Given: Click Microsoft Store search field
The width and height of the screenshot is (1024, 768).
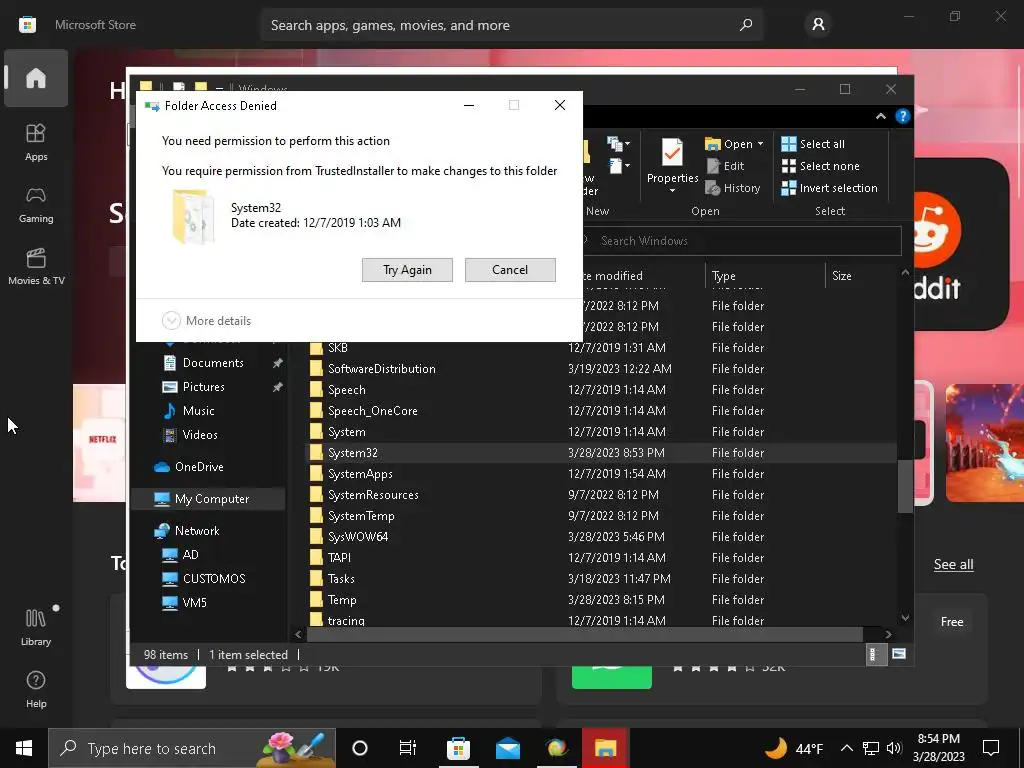Looking at the screenshot, I should 511,25.
